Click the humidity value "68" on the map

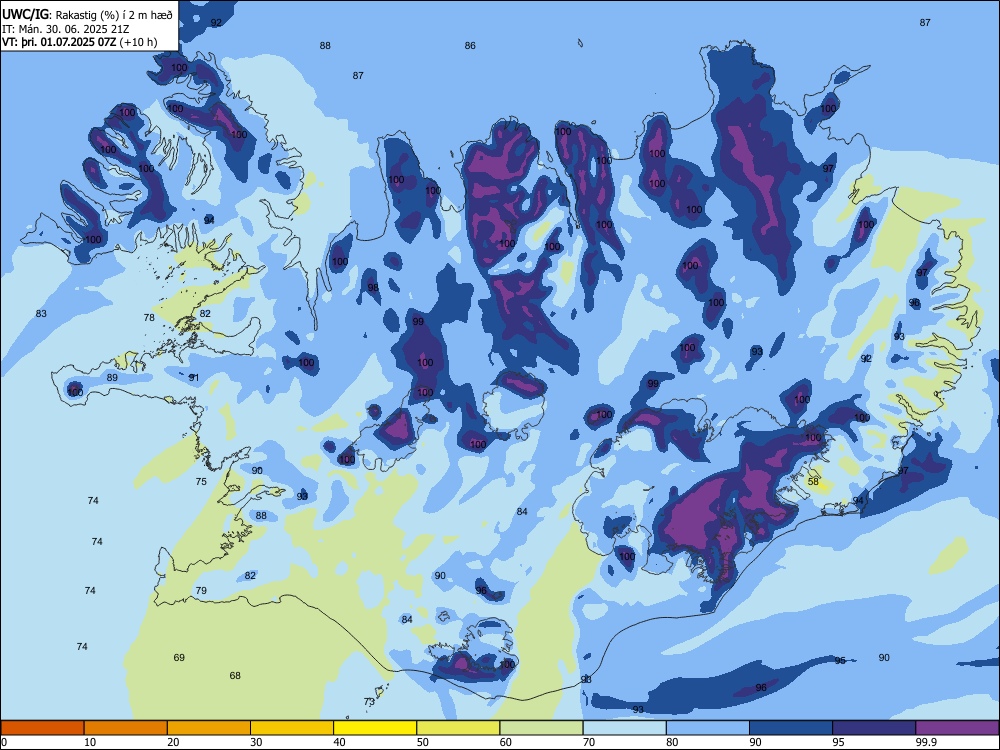pos(235,675)
